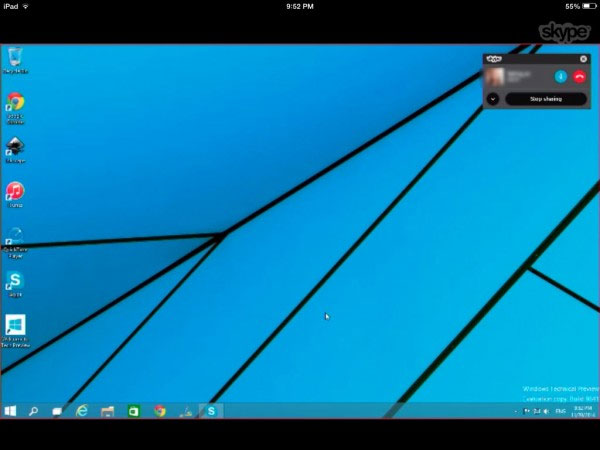Open Google Chrome desktop shortcut
The height and width of the screenshot is (450, 600).
15,108
